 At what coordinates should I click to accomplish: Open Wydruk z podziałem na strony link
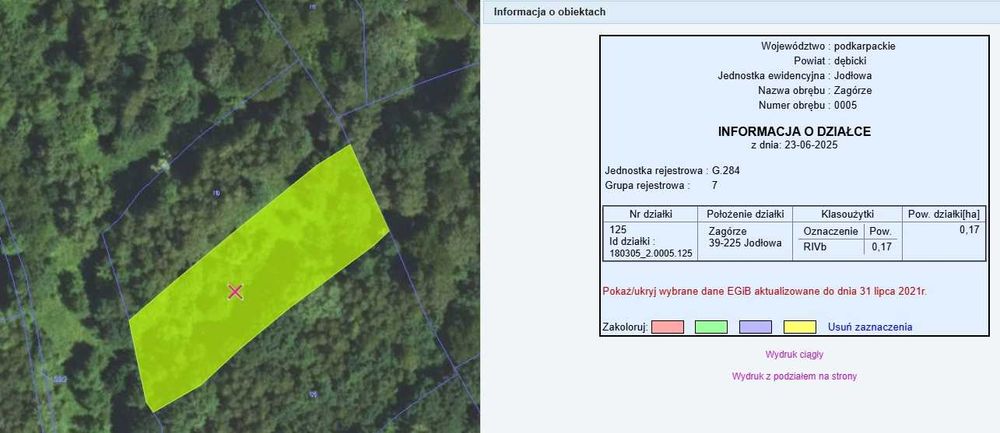tap(794, 376)
